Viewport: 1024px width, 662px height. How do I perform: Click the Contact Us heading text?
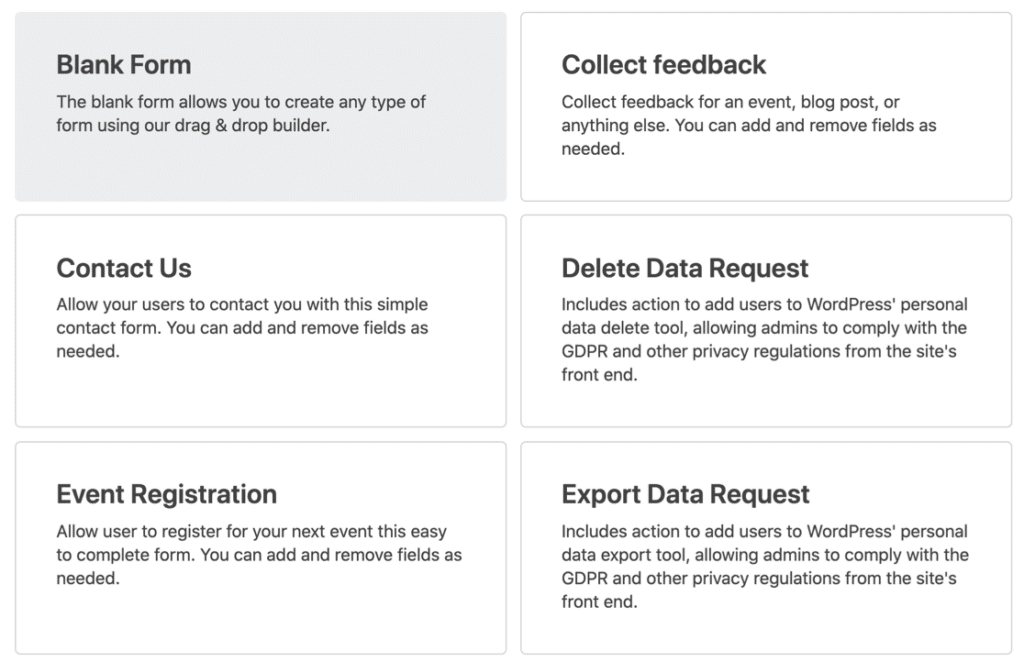[x=124, y=268]
